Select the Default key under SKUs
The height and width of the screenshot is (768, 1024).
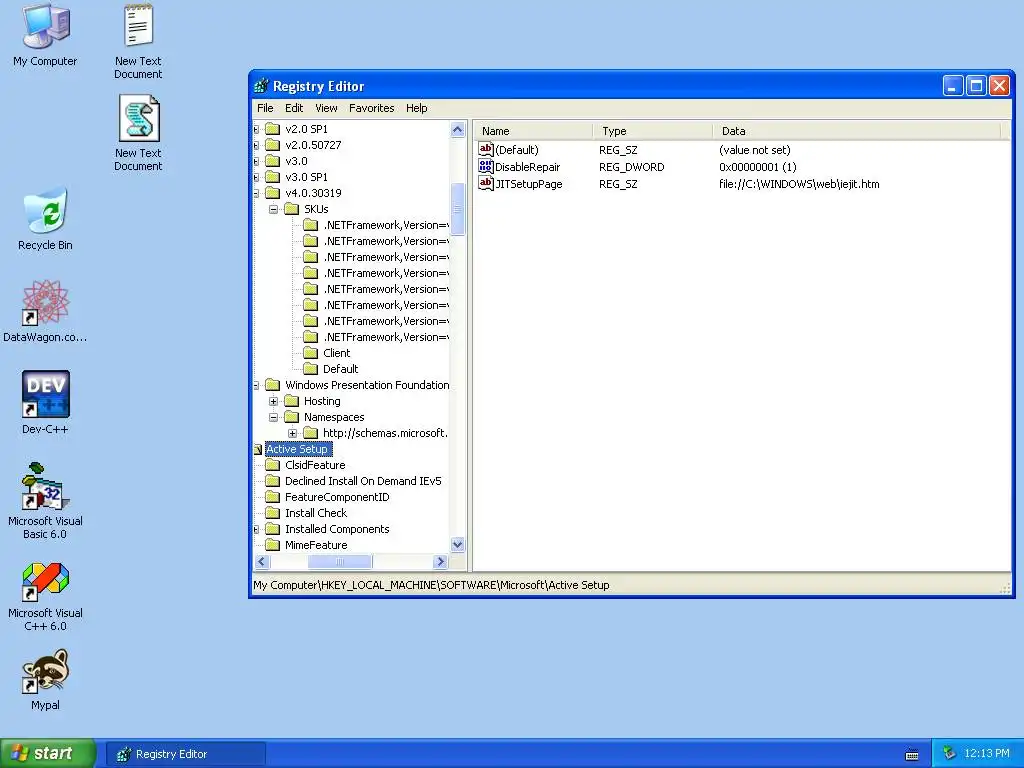[340, 369]
